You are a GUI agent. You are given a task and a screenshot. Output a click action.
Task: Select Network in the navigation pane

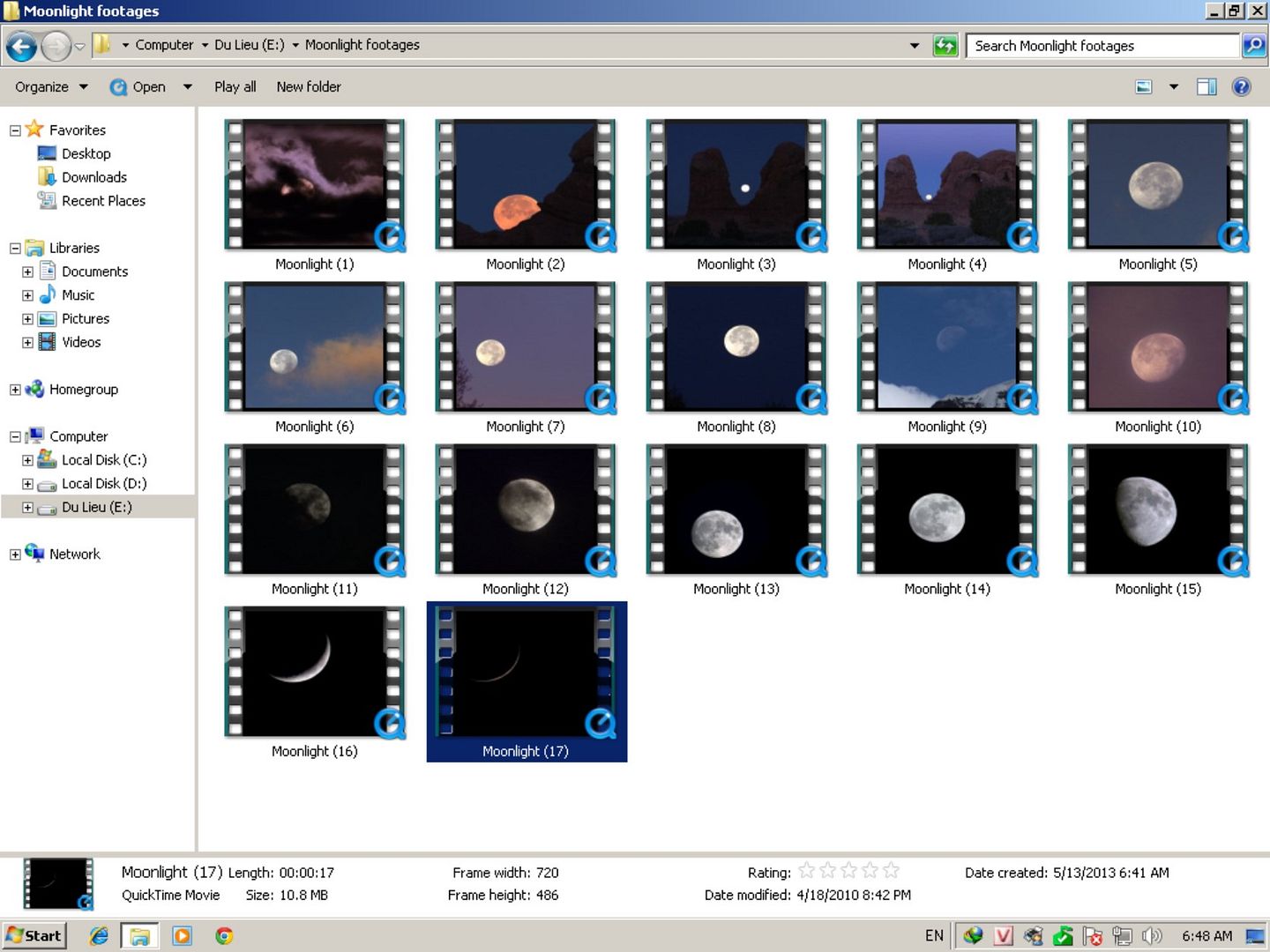(74, 554)
